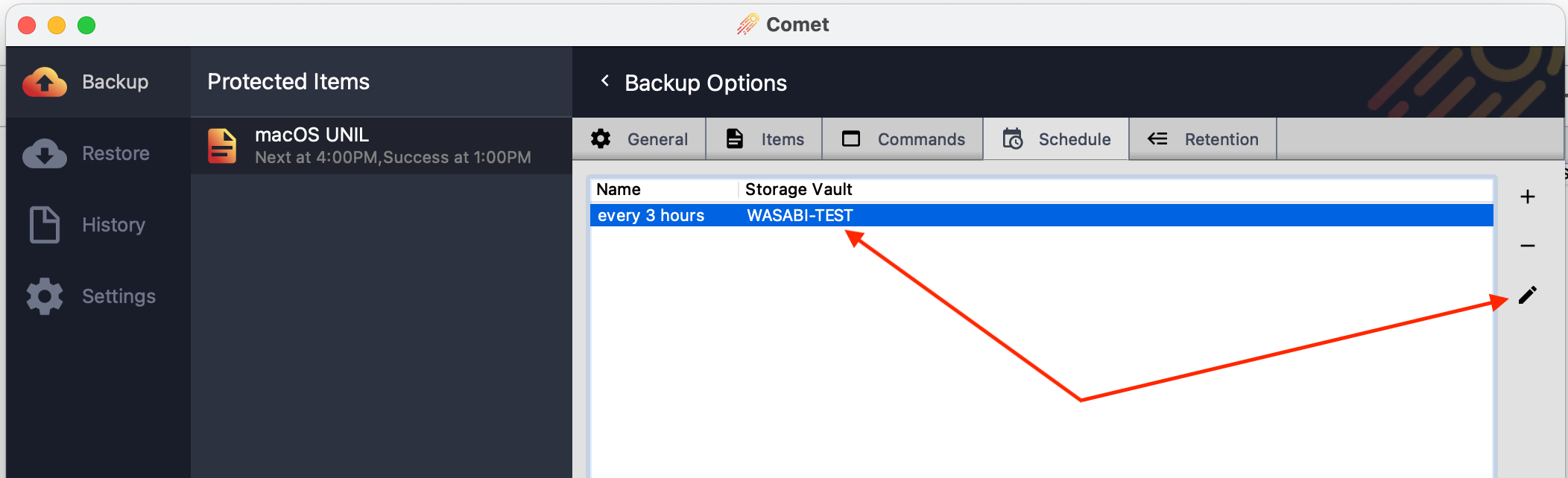
Task: Open the History section label
Action: pos(113,225)
